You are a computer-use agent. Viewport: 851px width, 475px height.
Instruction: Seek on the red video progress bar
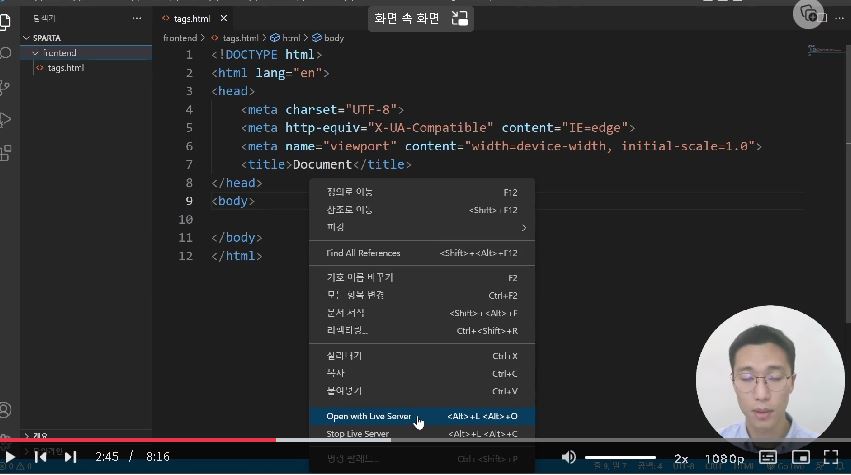(138, 440)
